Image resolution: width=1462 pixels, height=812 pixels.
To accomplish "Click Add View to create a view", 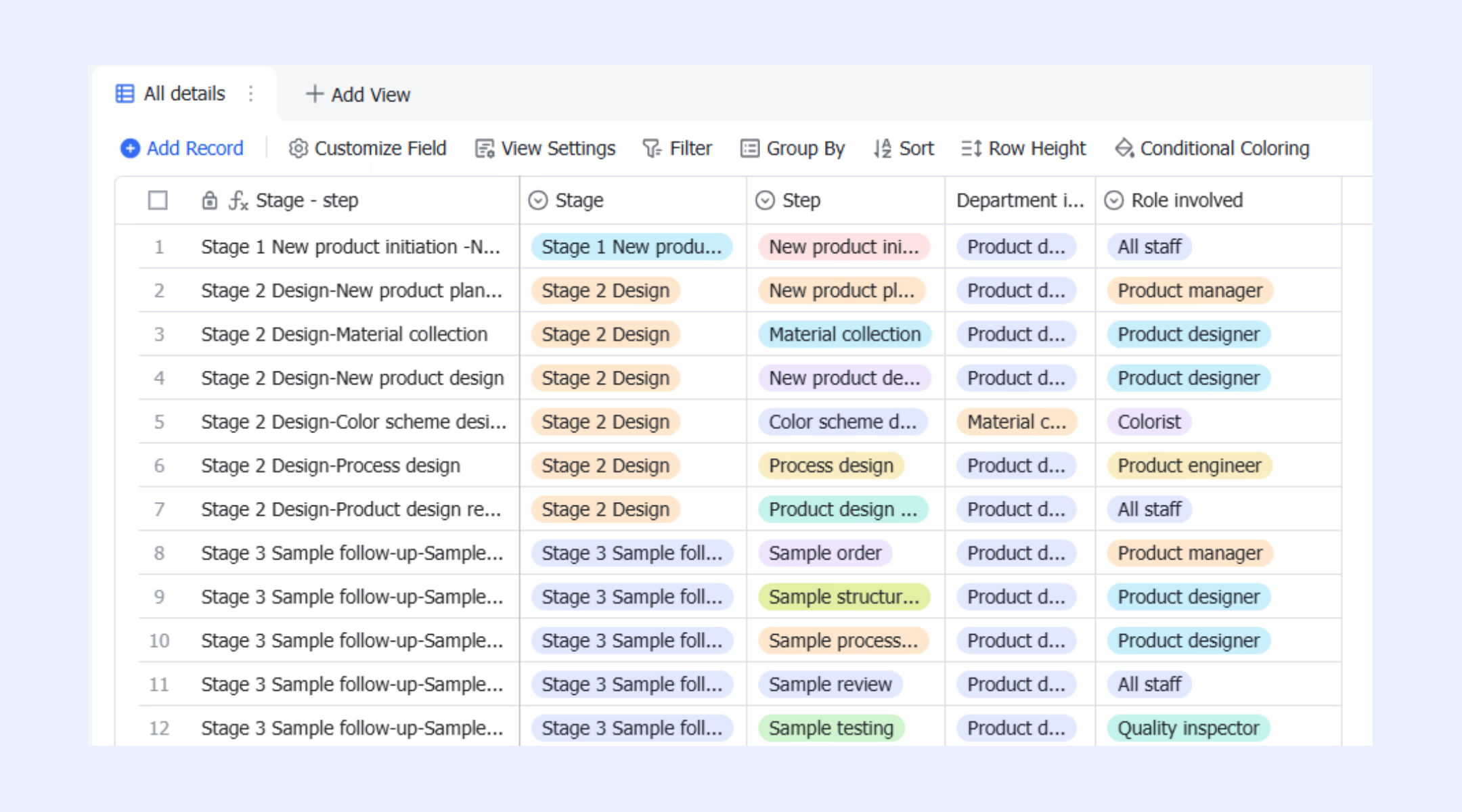I will click(x=358, y=94).
